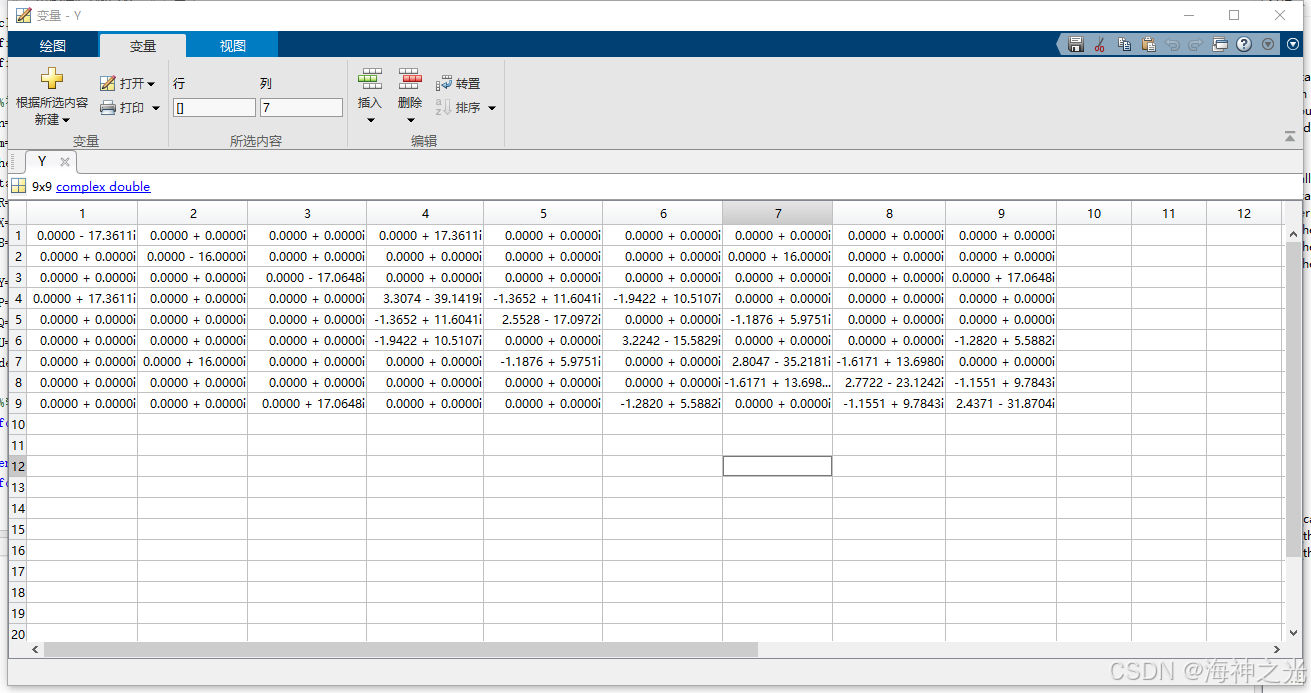The width and height of the screenshot is (1311, 693).
Task: Switch to the 变量 tab
Action: pyautogui.click(x=142, y=45)
